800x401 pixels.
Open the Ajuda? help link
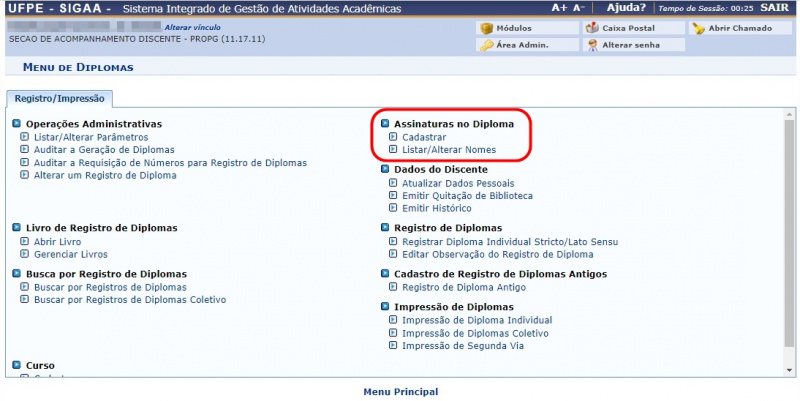[x=626, y=8]
